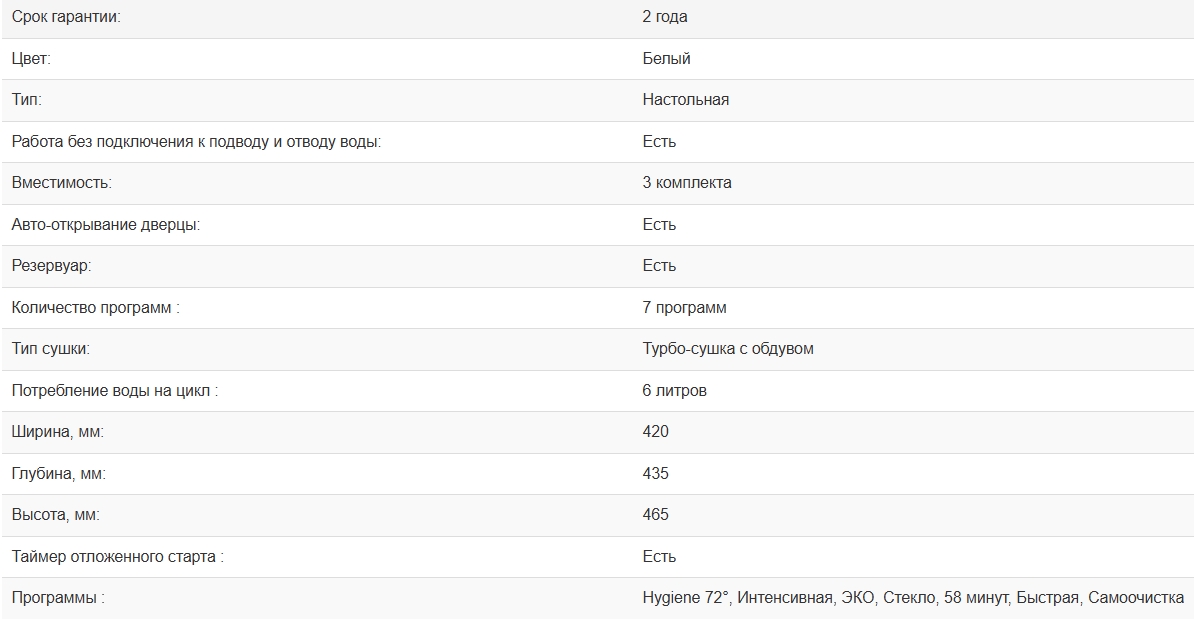1194x619 pixels.
Task: Click the 'Hygiene 72°' programs list text
Action: [x=686, y=598]
